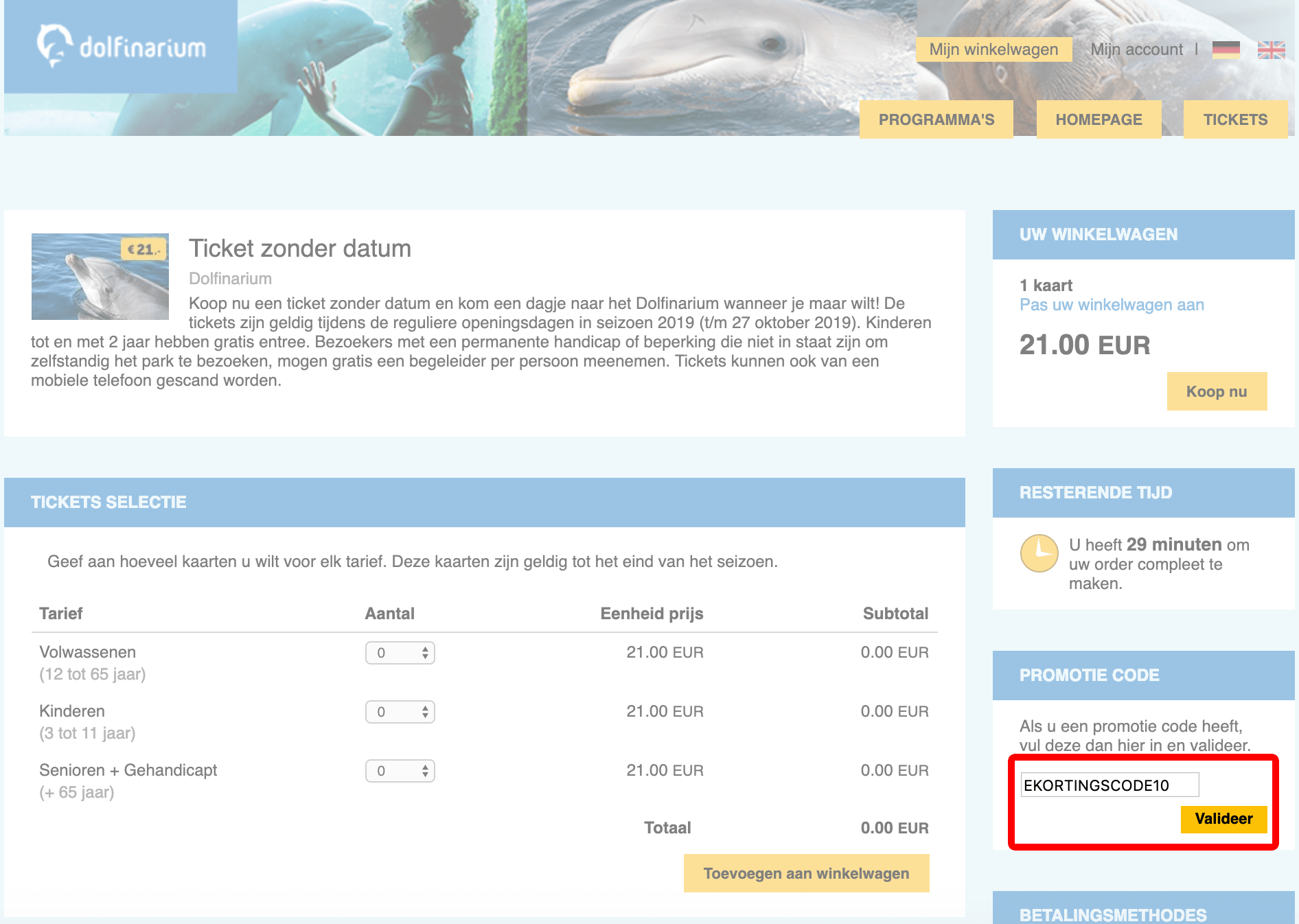This screenshot has height=924, width=1299.
Task: Click the Kinderen tariff label
Action: [x=72, y=711]
